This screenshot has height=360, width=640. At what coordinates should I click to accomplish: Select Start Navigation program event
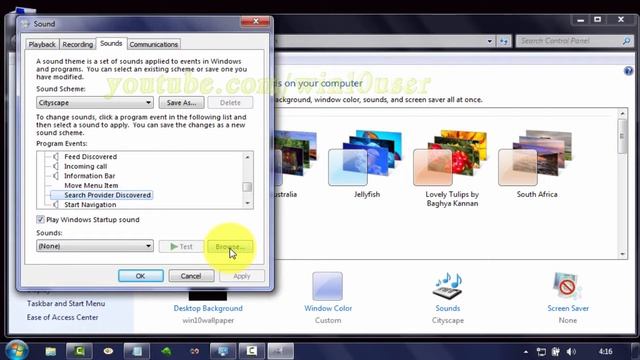pyautogui.click(x=90, y=204)
